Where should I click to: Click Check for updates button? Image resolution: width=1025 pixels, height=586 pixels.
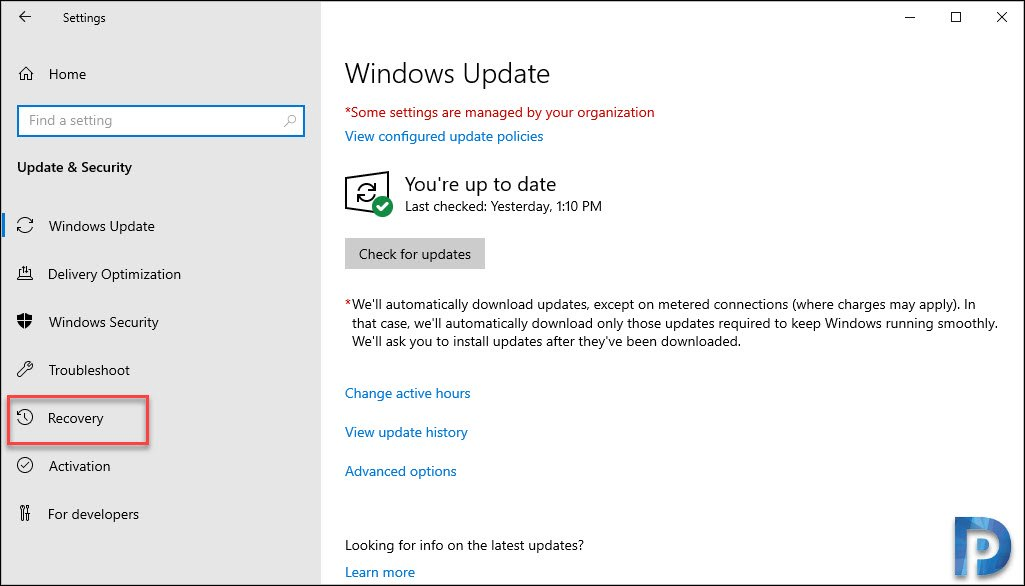[x=414, y=254]
